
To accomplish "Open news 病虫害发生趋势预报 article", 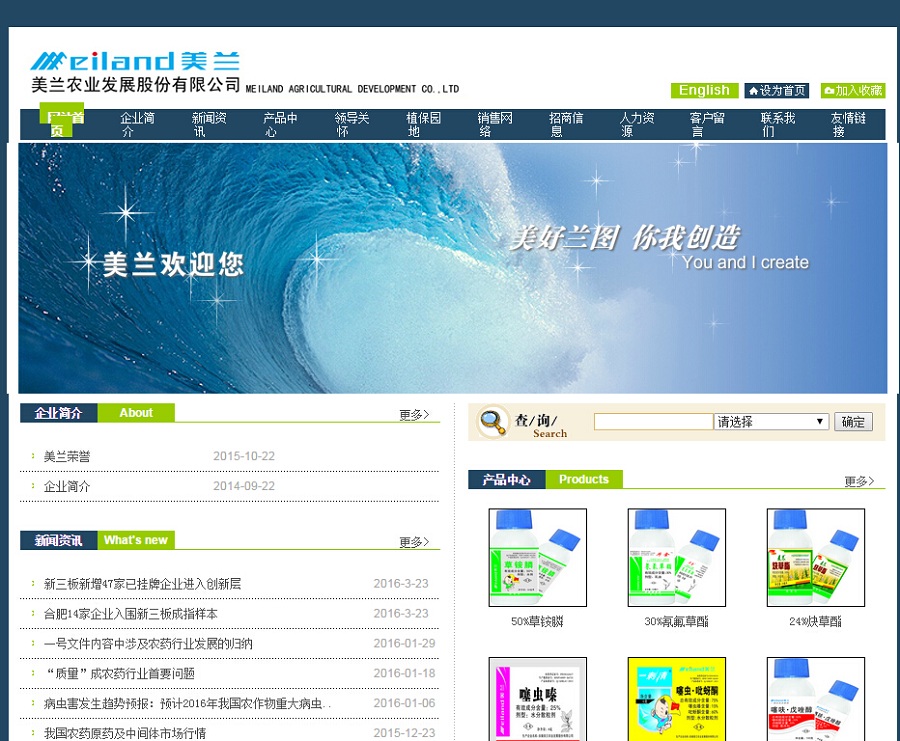I will click(188, 703).
